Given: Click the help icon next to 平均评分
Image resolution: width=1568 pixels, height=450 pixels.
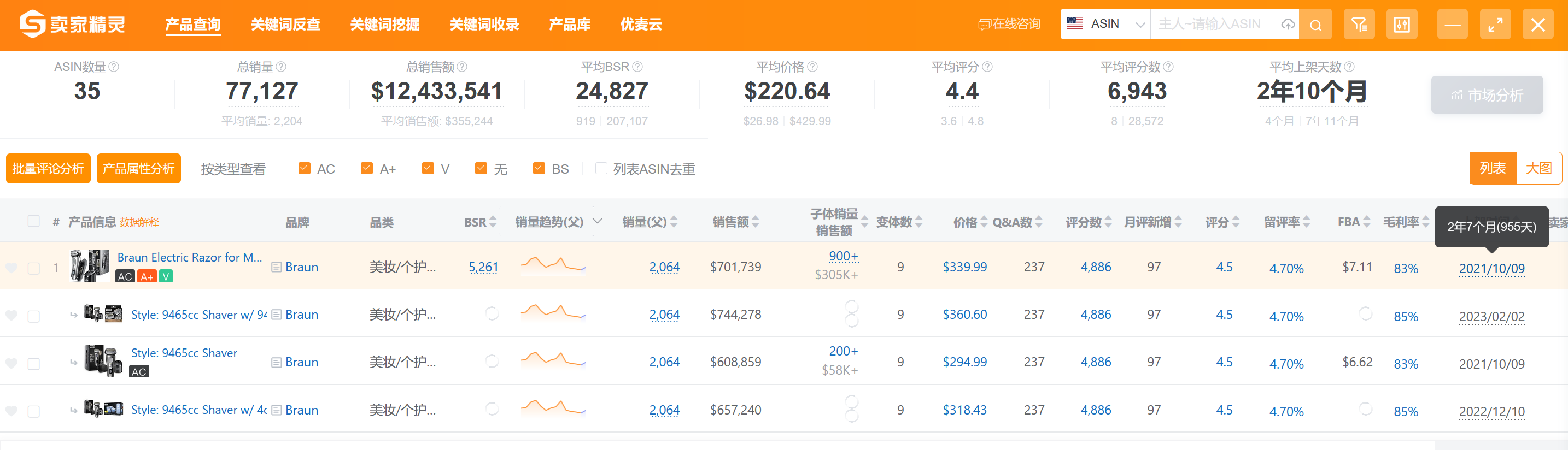Looking at the screenshot, I should [987, 66].
